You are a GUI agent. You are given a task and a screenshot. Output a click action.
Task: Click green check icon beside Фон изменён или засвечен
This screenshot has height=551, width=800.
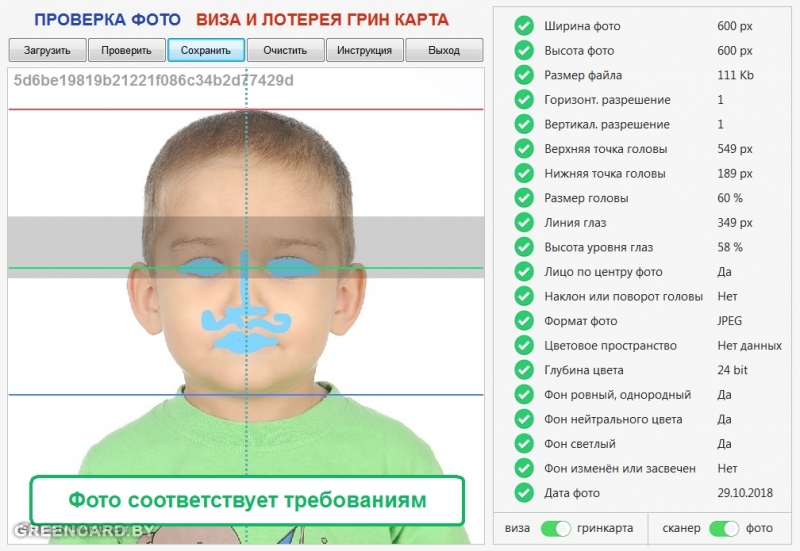click(x=524, y=468)
